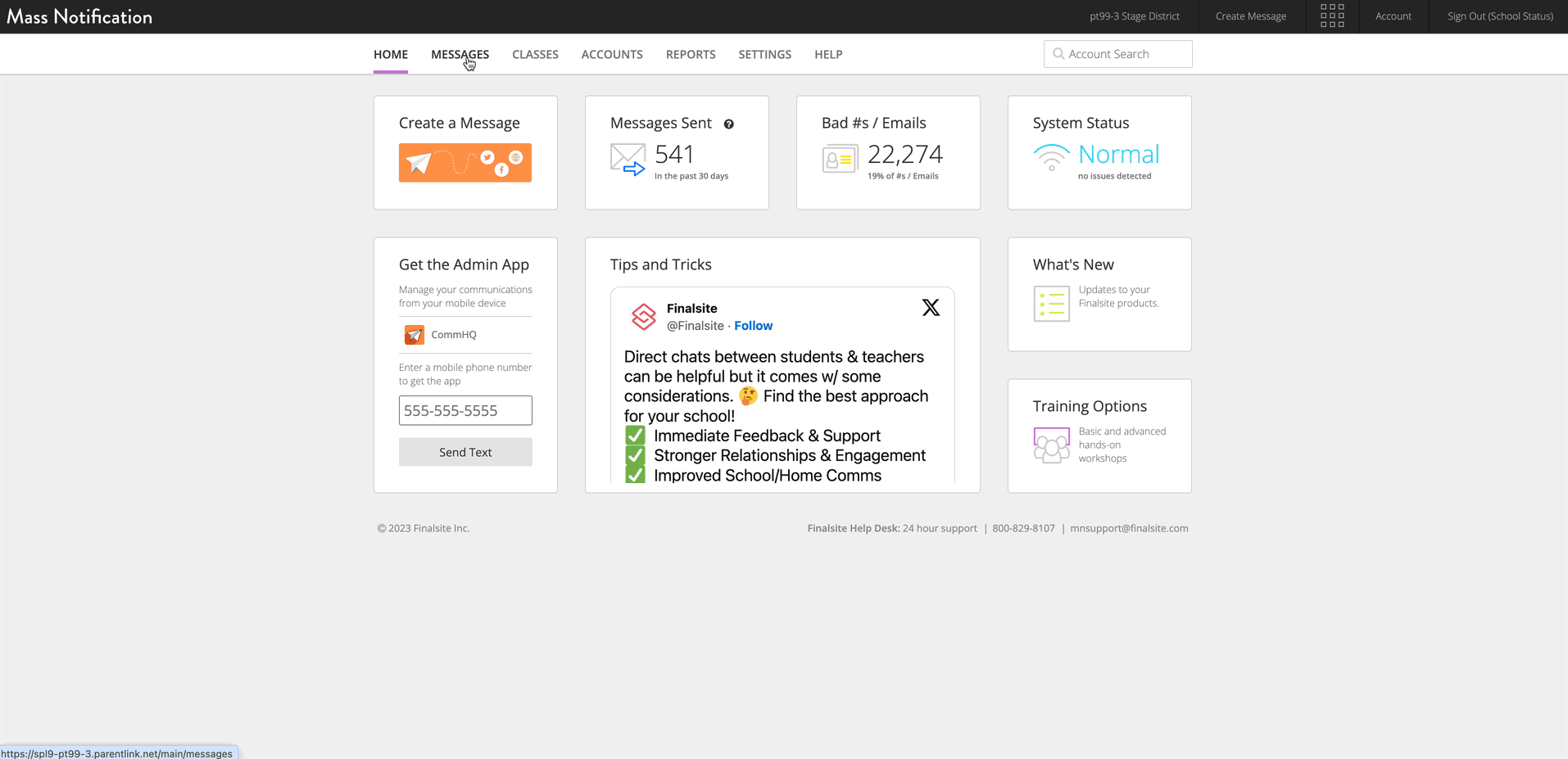1568x759 pixels.
Task: Sign out of School Status
Action: tap(1499, 16)
